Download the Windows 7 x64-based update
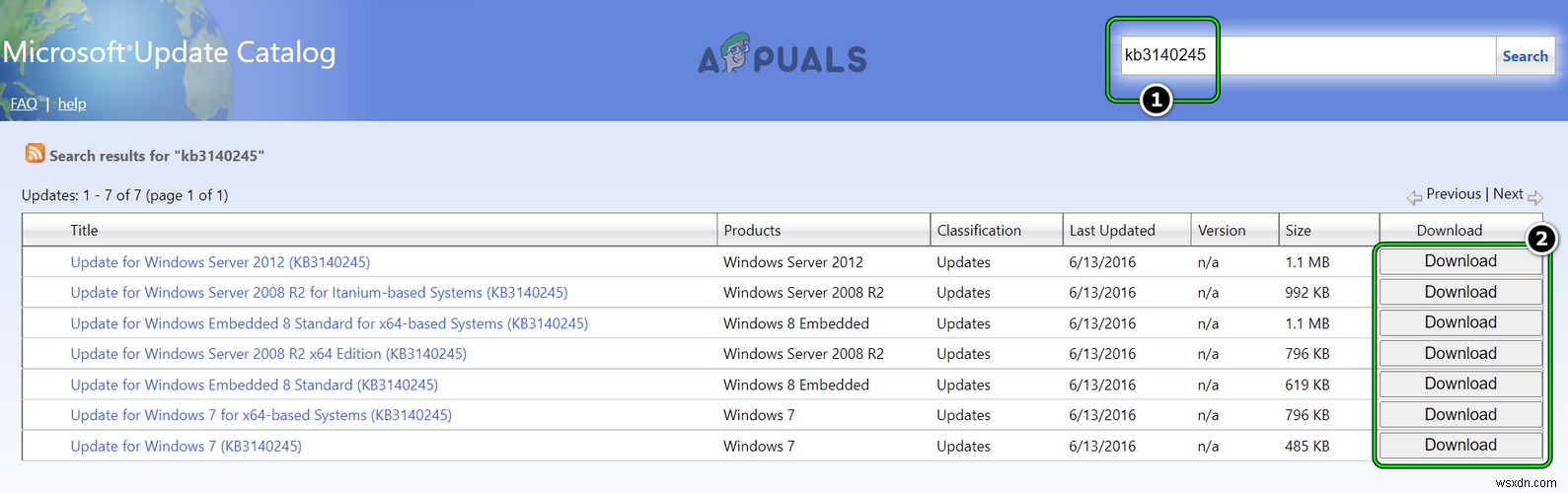Viewport: 1568px width, 493px height. coord(1460,415)
